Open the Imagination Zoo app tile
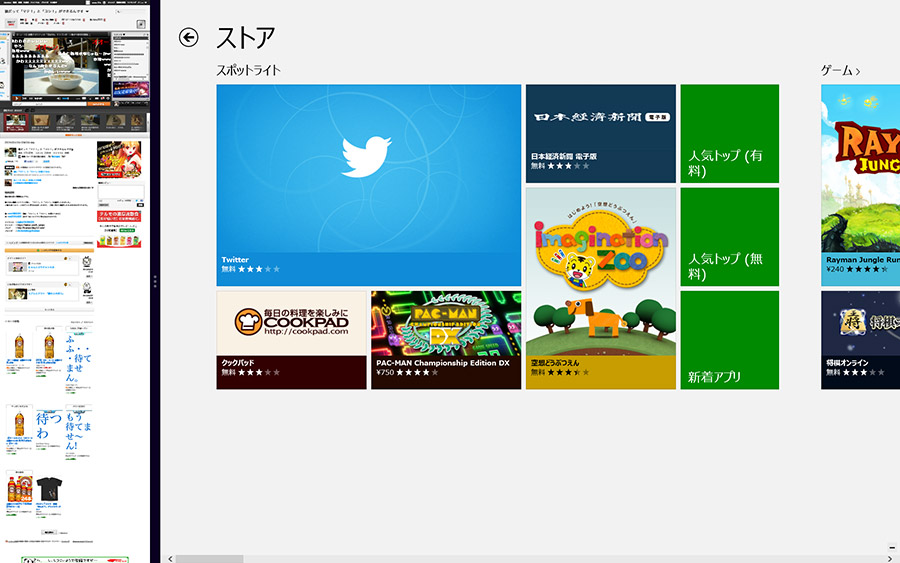The image size is (900, 563). (601, 288)
